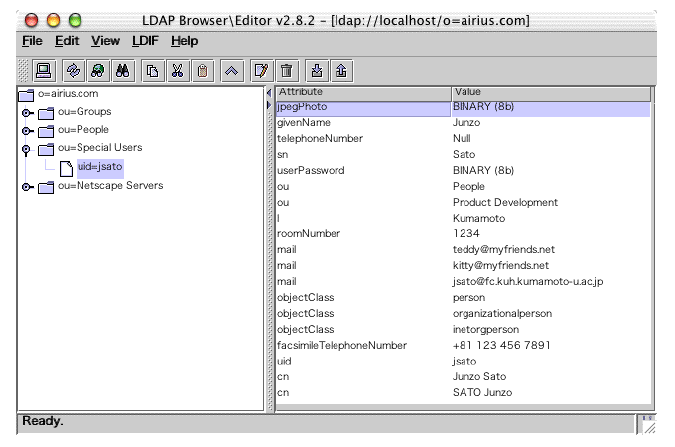This screenshot has width=675, height=447.
Task: Click the trash can Delete icon
Action: pyautogui.click(x=286, y=71)
